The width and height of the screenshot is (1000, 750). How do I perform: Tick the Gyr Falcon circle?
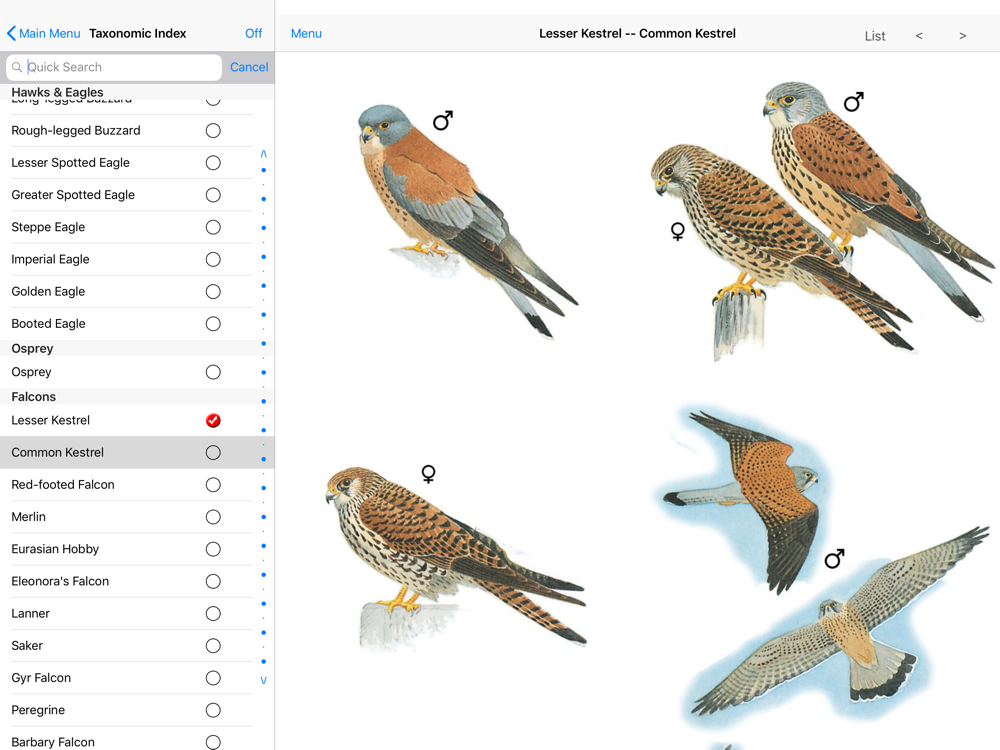(213, 678)
